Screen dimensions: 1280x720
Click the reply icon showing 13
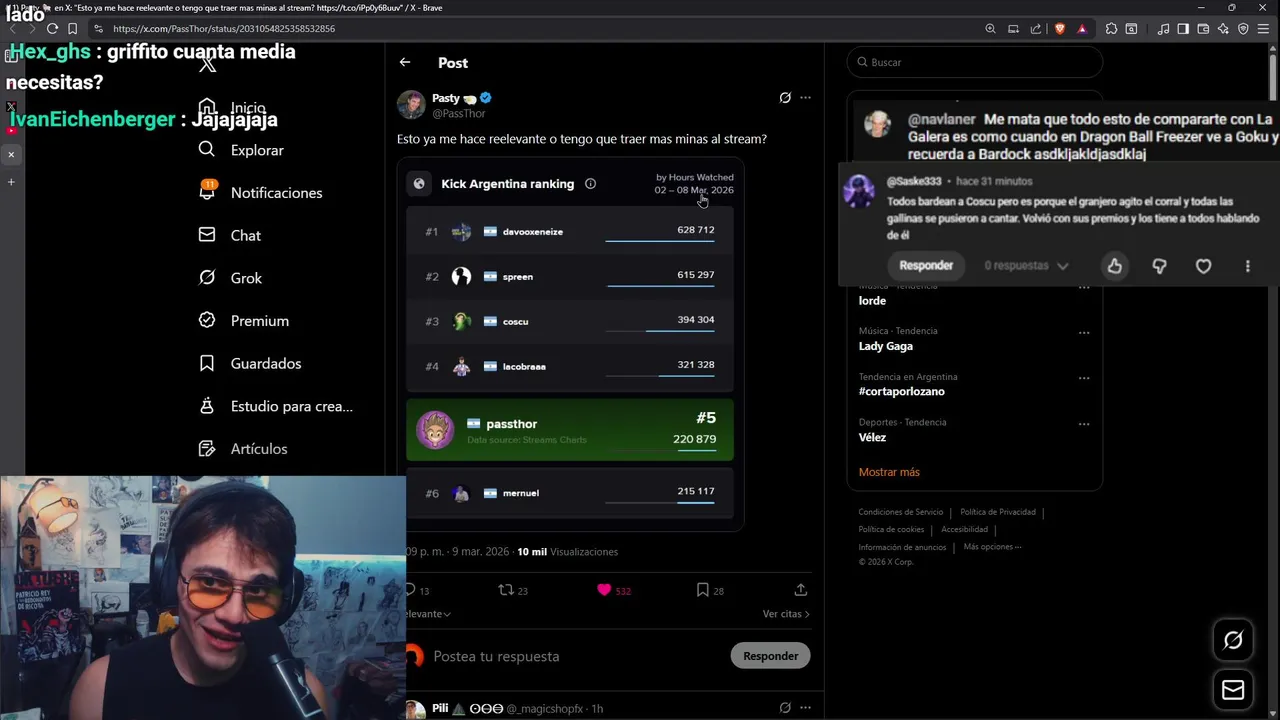click(x=410, y=590)
